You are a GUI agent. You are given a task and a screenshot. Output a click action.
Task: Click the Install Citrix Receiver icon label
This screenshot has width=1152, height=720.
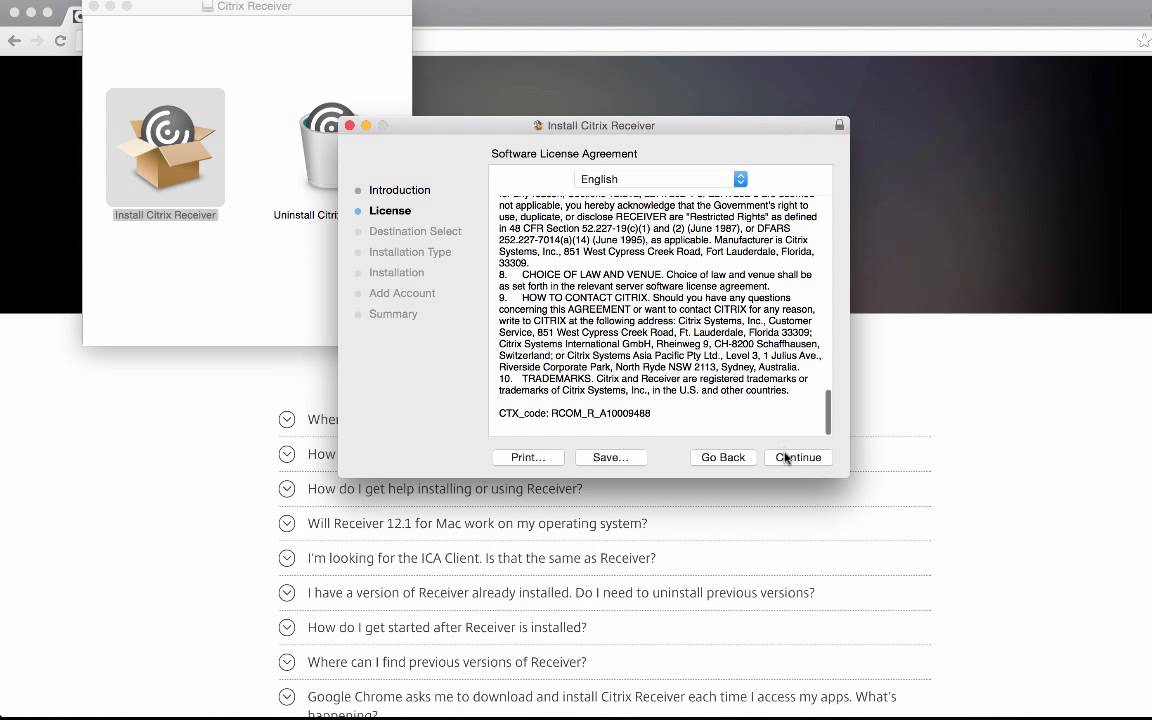coord(165,215)
